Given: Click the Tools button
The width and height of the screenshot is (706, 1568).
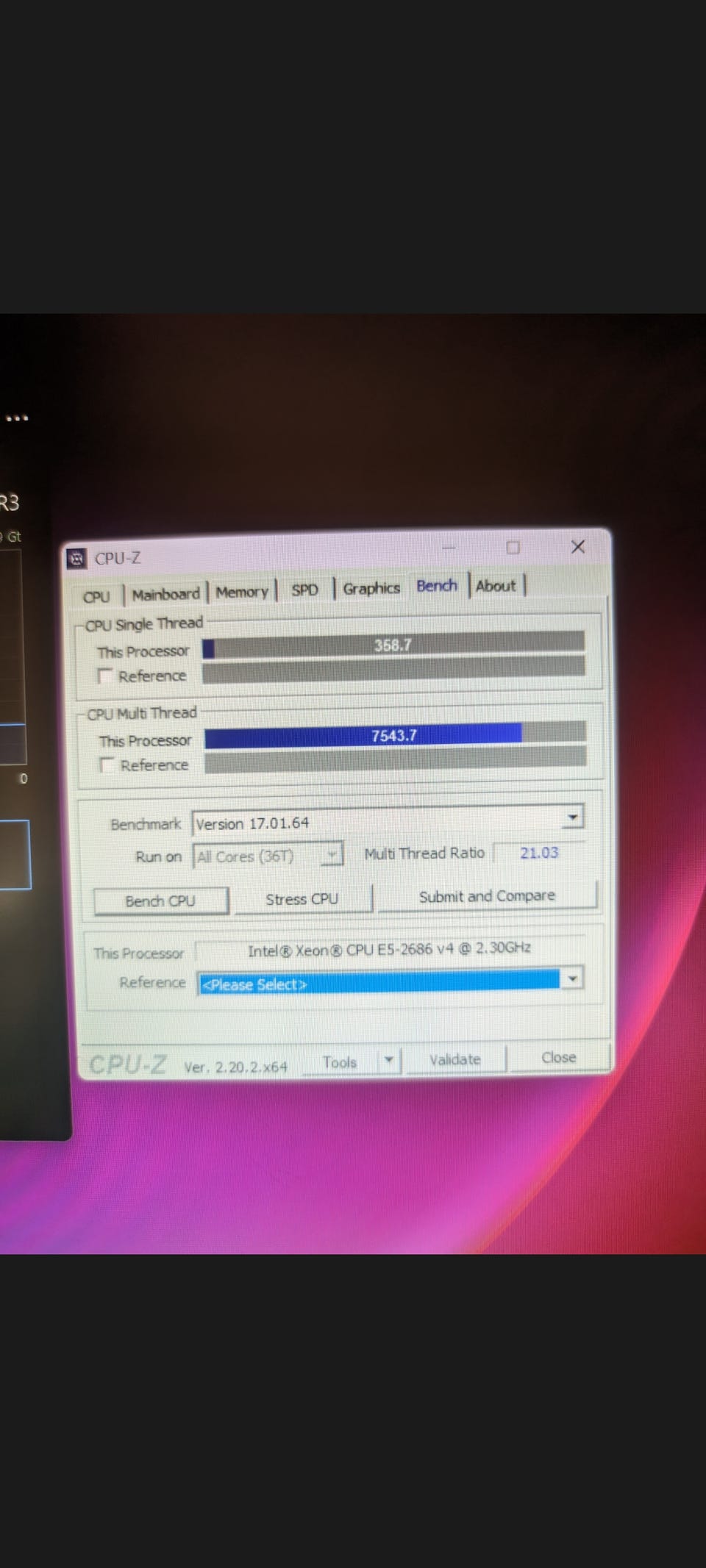Looking at the screenshot, I should coord(340,1062).
